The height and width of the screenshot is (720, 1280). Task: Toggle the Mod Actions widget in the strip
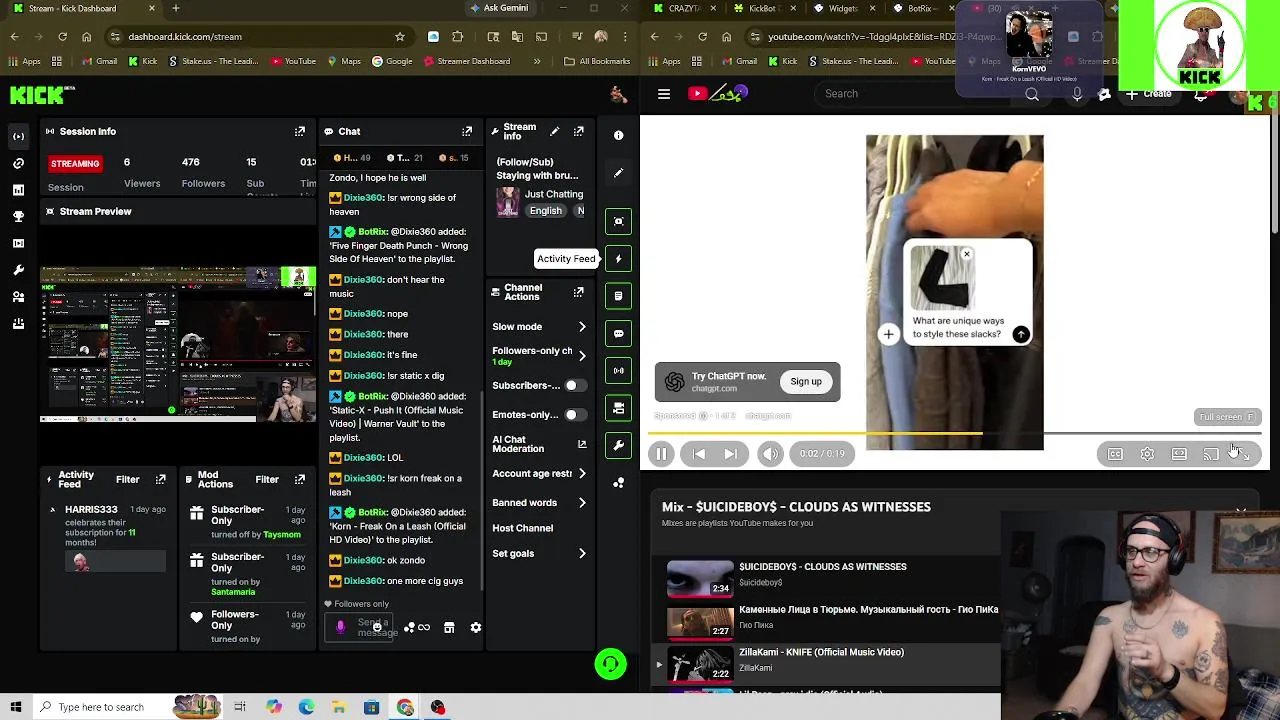[x=618, y=296]
